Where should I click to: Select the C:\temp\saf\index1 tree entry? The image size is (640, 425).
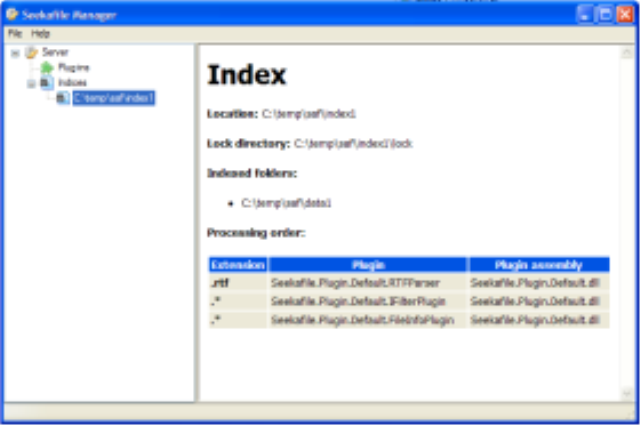tap(113, 98)
